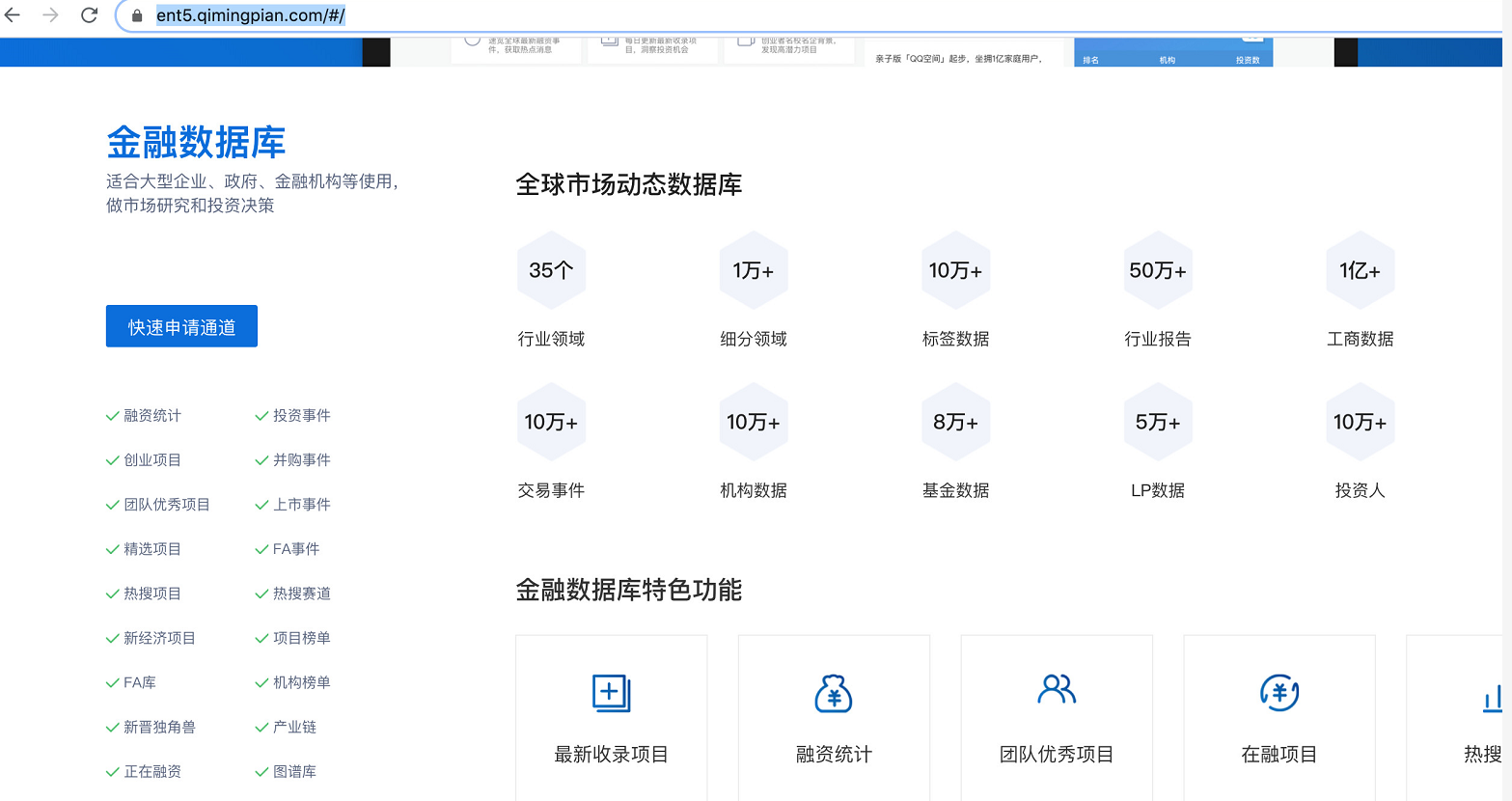Click the 1亿+ 工商数据 hexagon badge
The height and width of the screenshot is (801, 1512).
[x=1360, y=270]
